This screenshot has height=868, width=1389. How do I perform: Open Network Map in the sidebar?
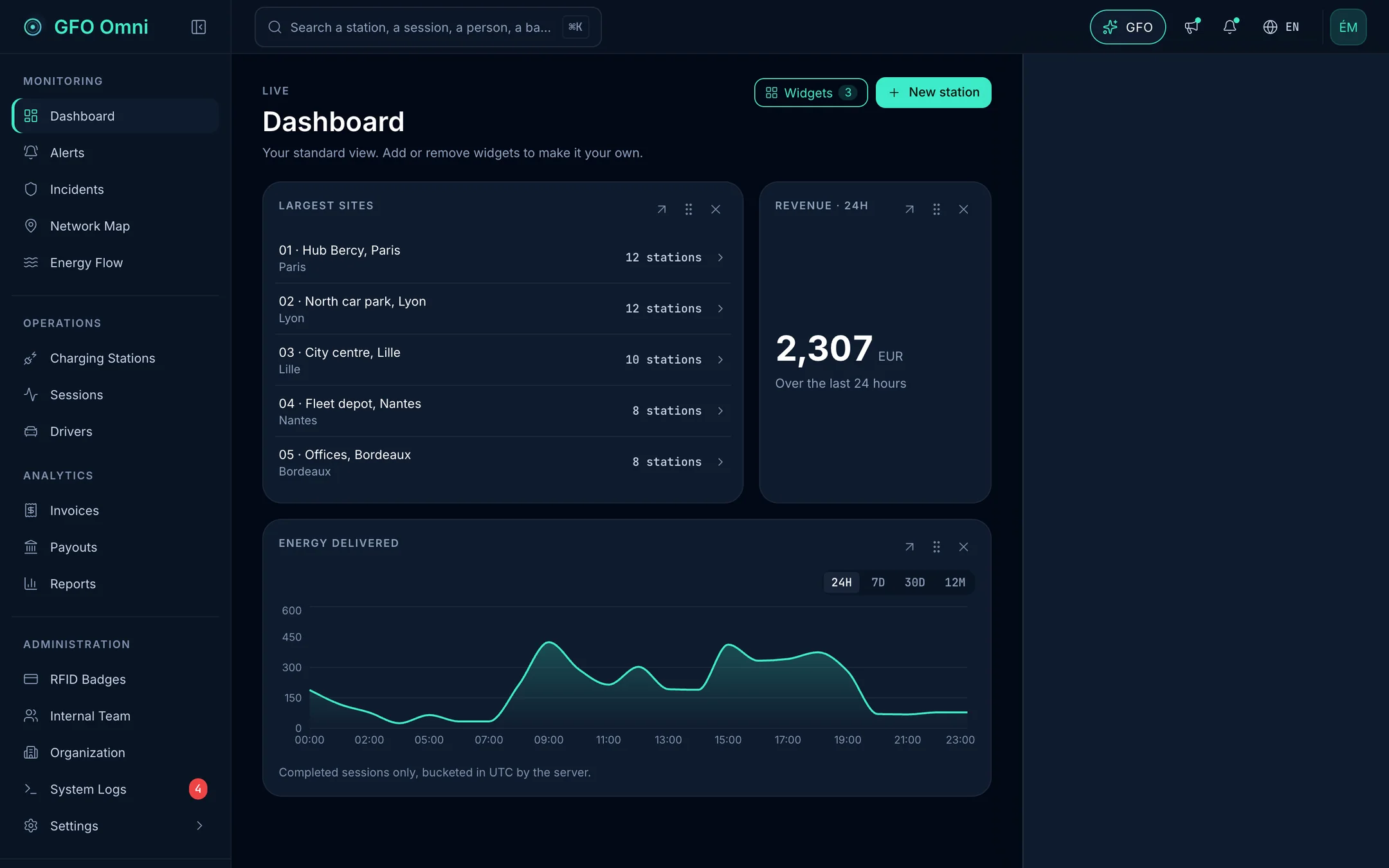click(116, 226)
